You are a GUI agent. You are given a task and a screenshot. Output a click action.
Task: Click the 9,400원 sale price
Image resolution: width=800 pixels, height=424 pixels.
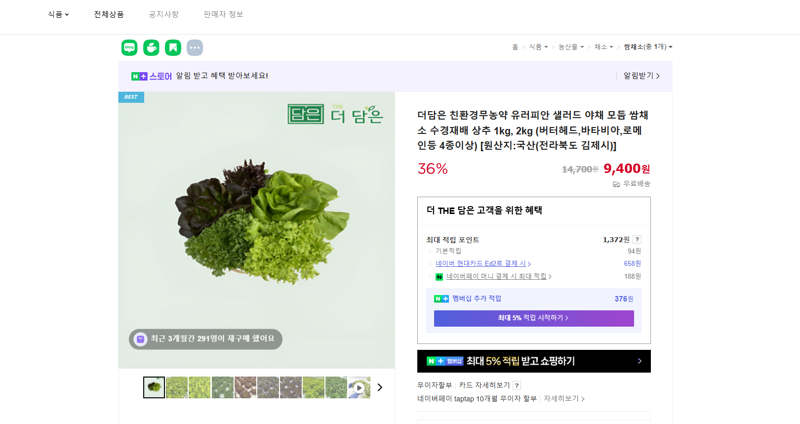tap(627, 168)
